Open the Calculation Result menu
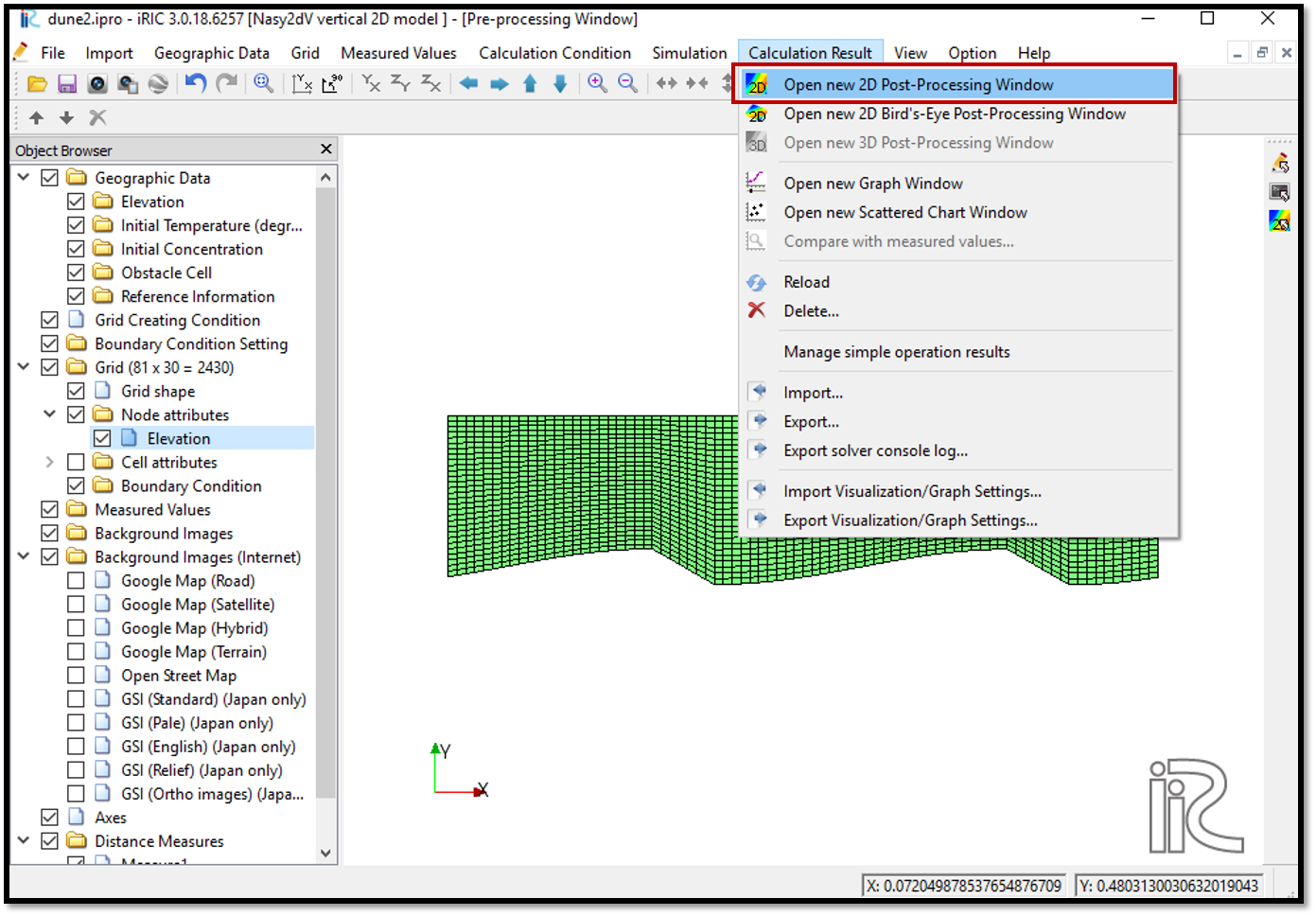 (811, 53)
